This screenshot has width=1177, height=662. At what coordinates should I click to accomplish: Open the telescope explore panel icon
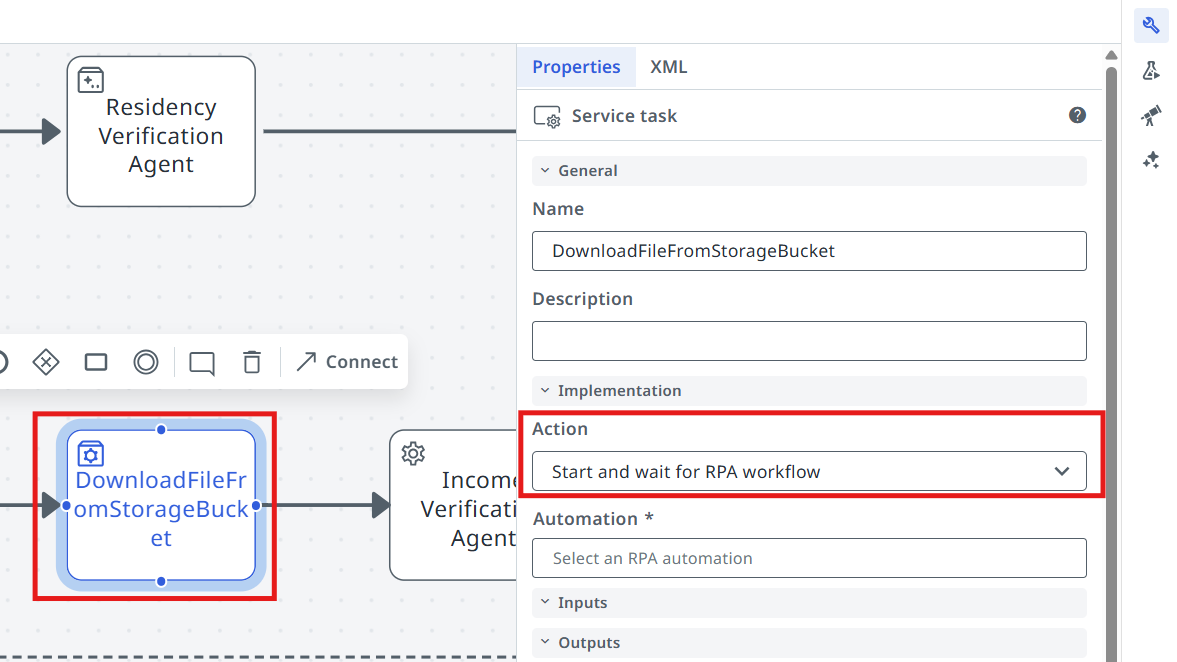[x=1151, y=115]
